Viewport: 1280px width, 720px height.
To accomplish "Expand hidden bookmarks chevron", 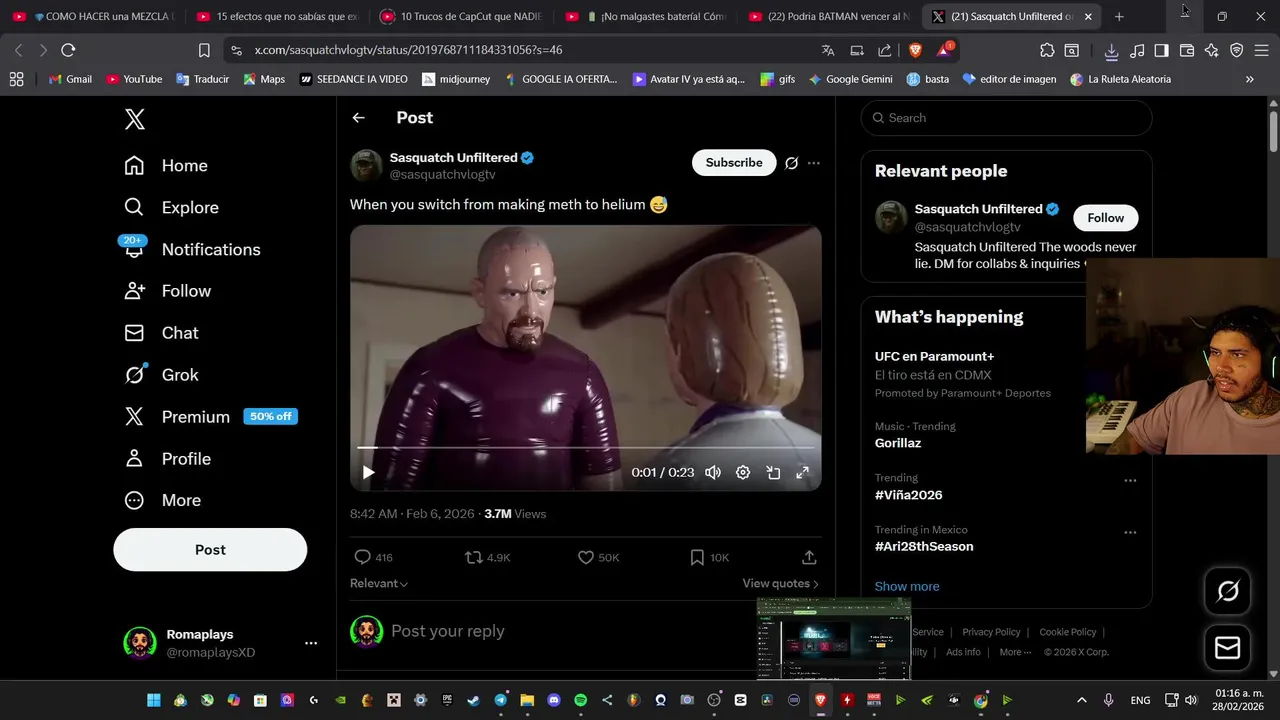I will click(x=1249, y=79).
